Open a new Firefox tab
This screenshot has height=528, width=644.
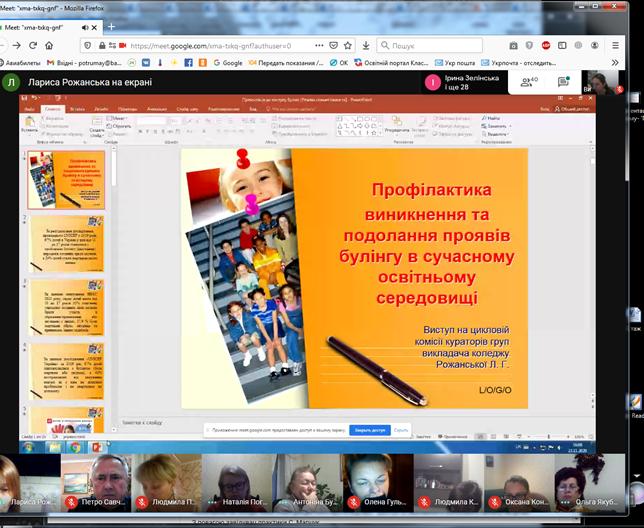111,27
